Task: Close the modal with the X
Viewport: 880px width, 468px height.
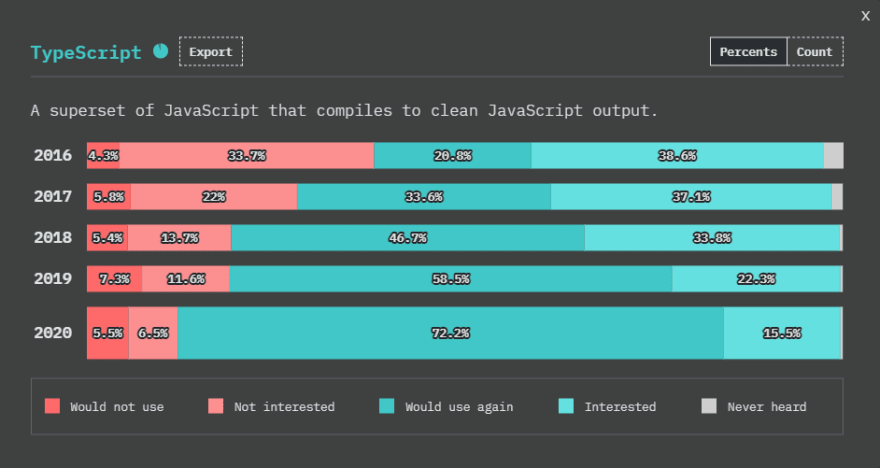Action: pyautogui.click(x=865, y=16)
